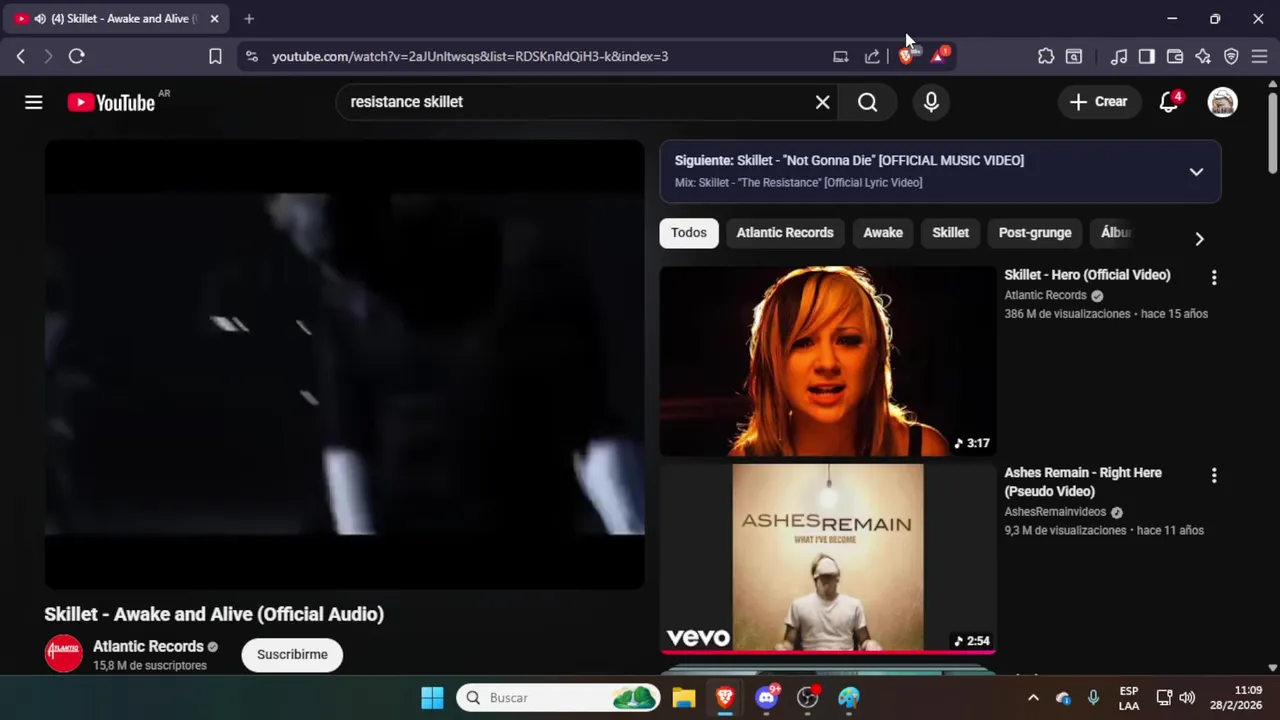Open the browser extensions puzzle icon
This screenshot has width=1280, height=720.
tap(1046, 57)
